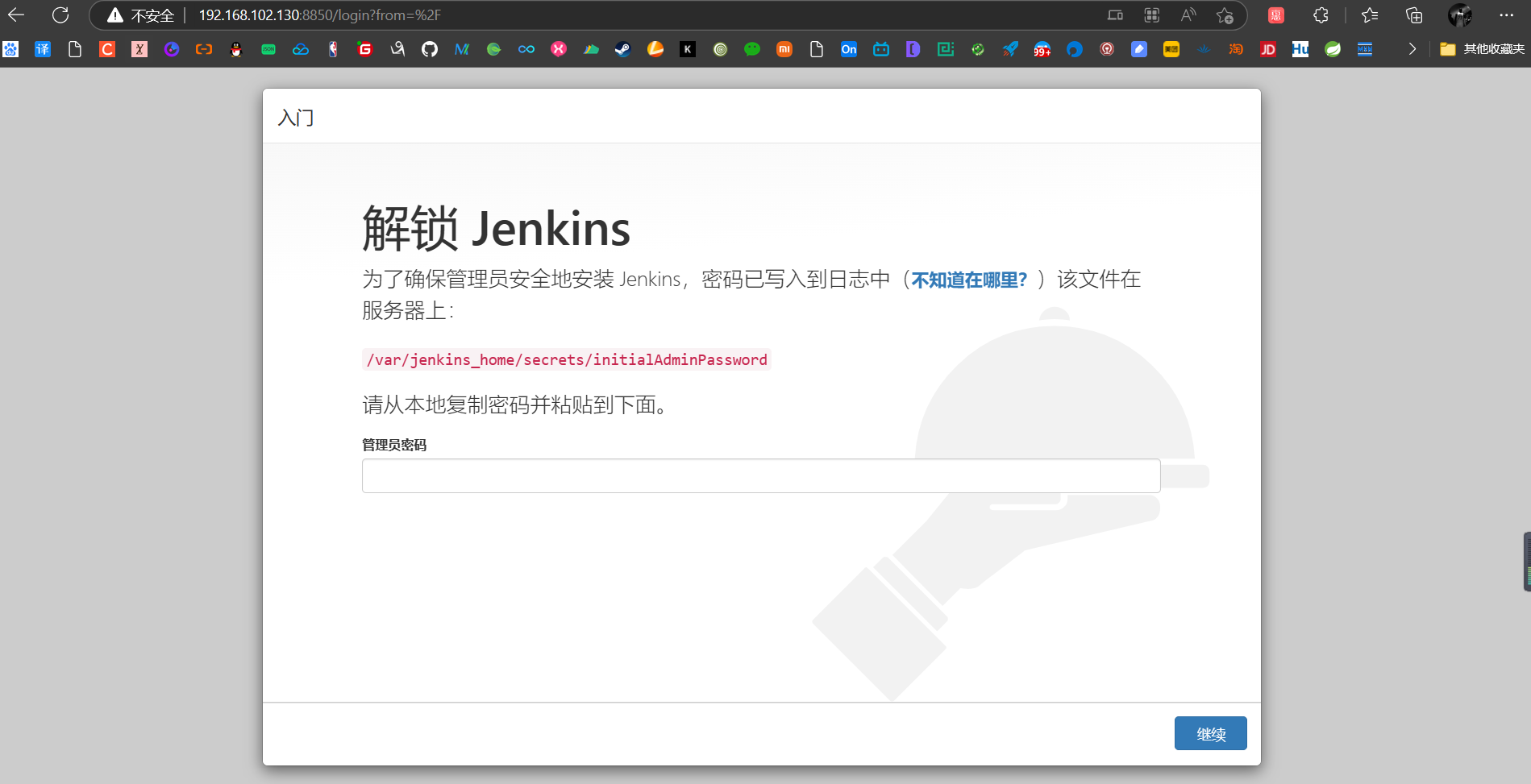This screenshot has height=784, width=1531.
Task: Open the NBA logo bookmark
Action: 333,49
